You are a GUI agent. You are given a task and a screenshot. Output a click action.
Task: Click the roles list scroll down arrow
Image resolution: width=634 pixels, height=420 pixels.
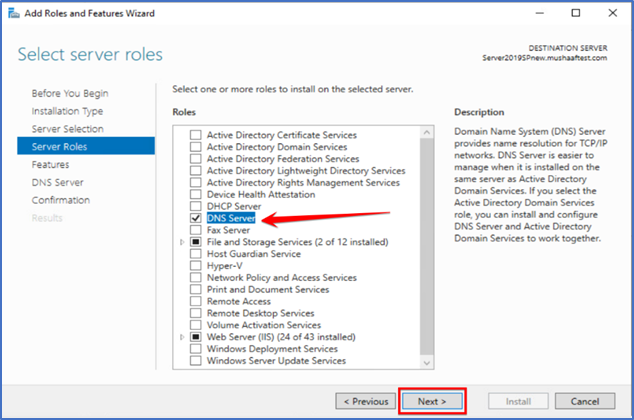click(427, 363)
